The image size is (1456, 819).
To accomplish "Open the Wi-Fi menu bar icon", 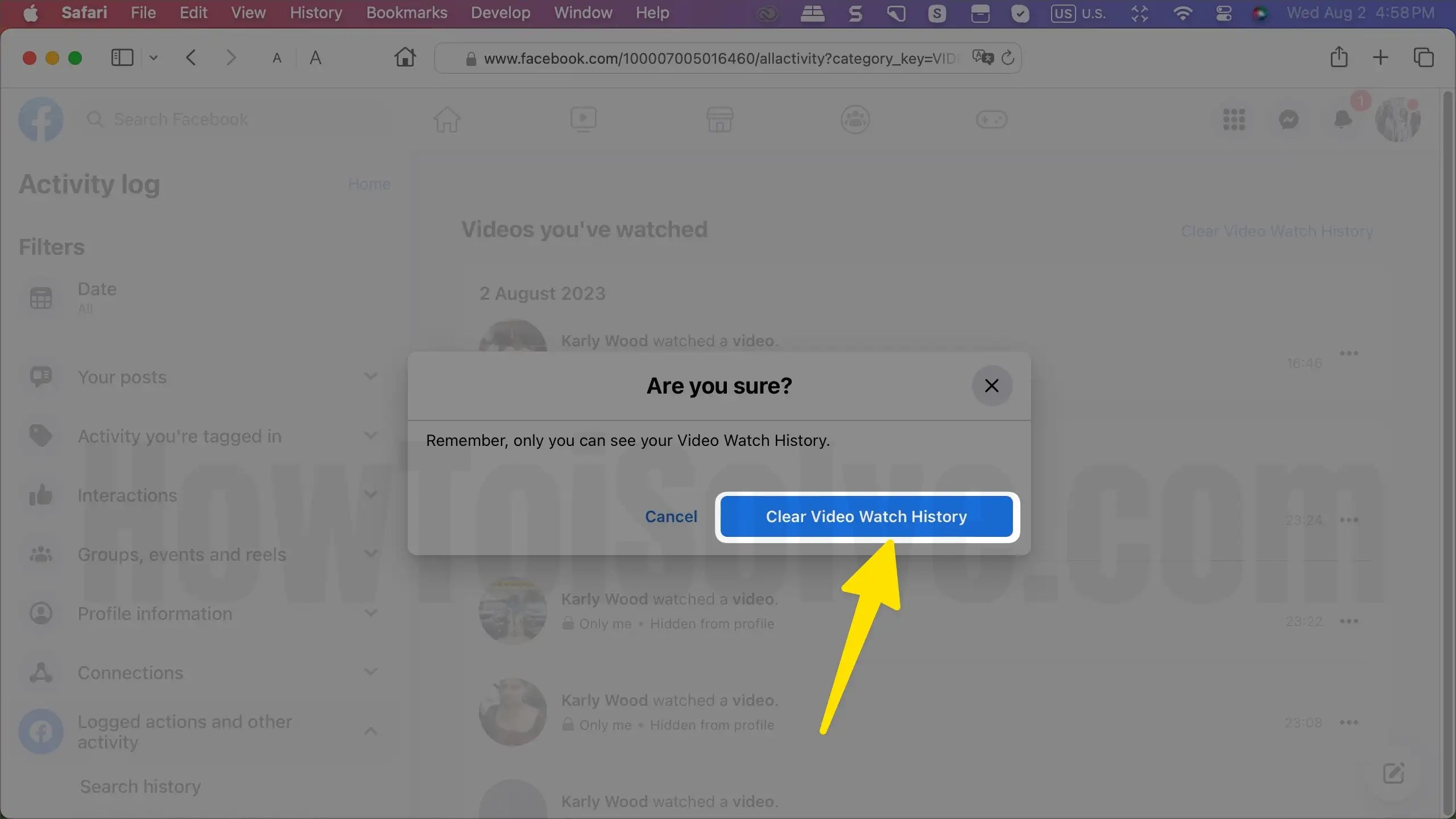I will click(x=1184, y=13).
